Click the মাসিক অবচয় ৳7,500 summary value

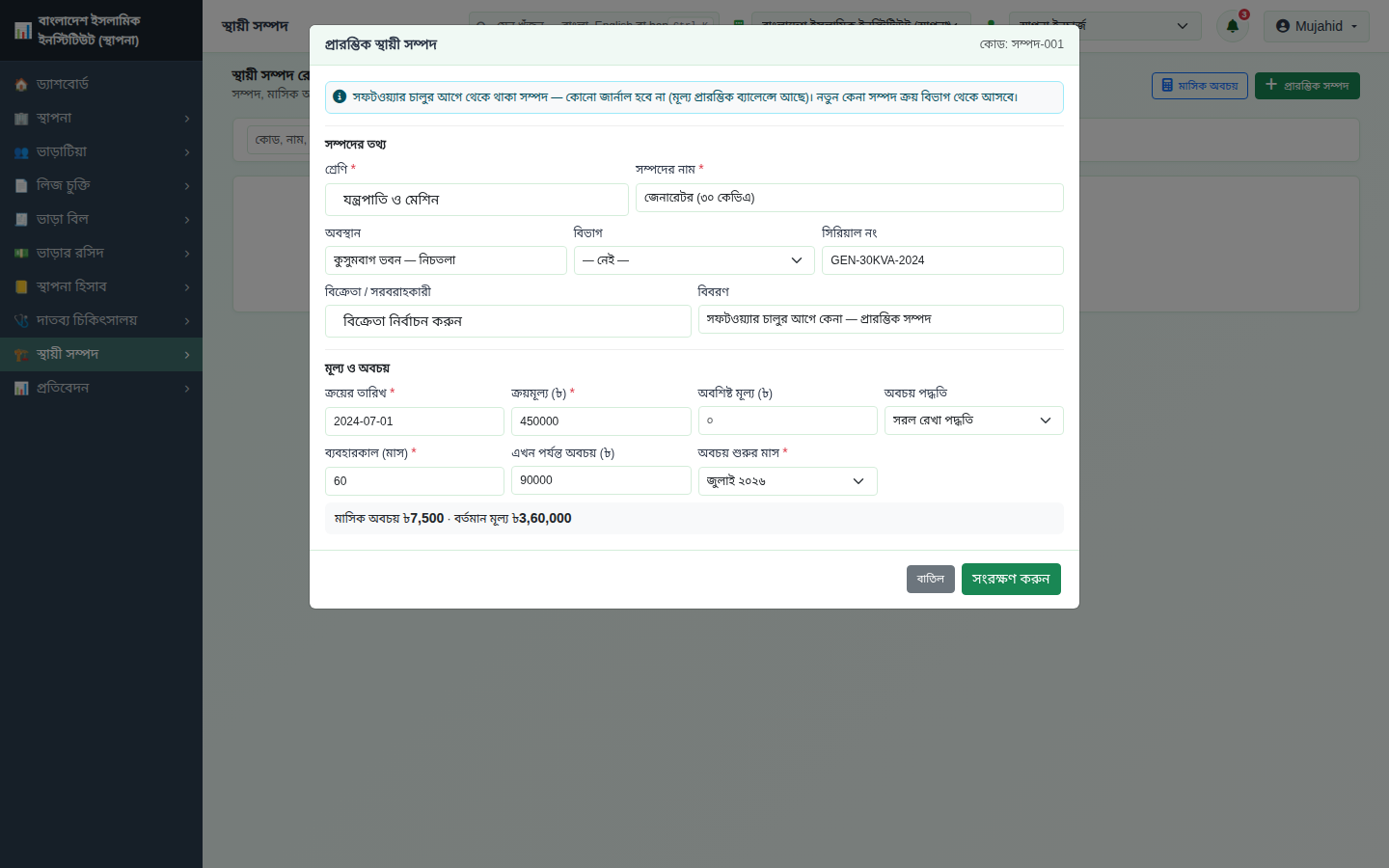[x=389, y=518]
